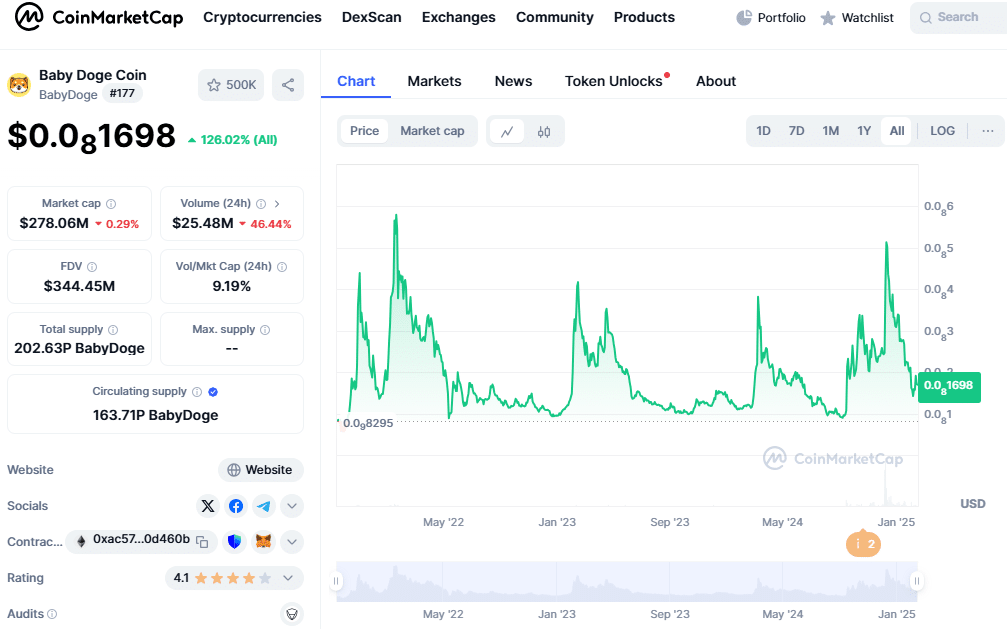Click the Portfolio pie chart icon
The height and width of the screenshot is (629, 1007).
tap(744, 18)
